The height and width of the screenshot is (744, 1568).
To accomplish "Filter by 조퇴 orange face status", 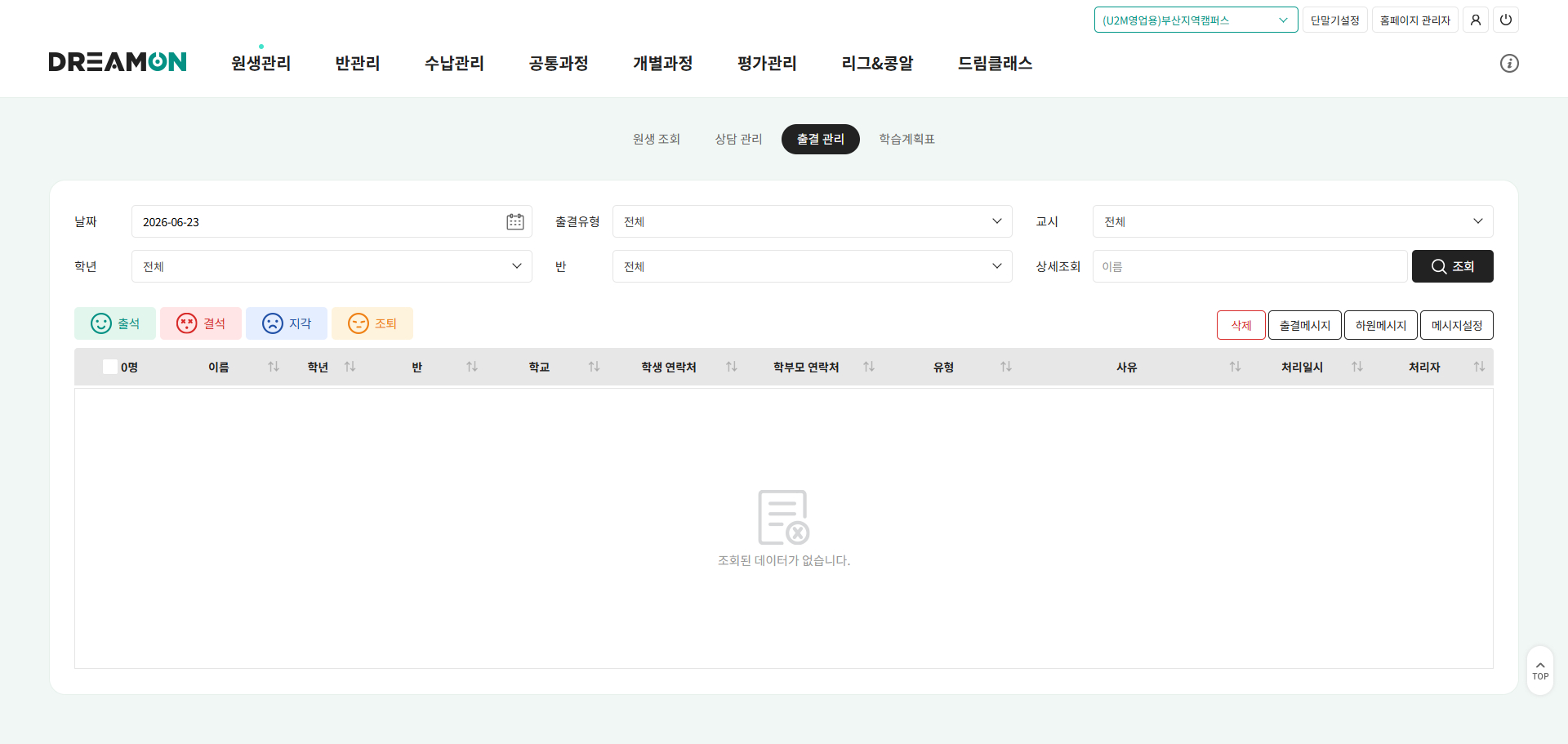I will pos(372,323).
